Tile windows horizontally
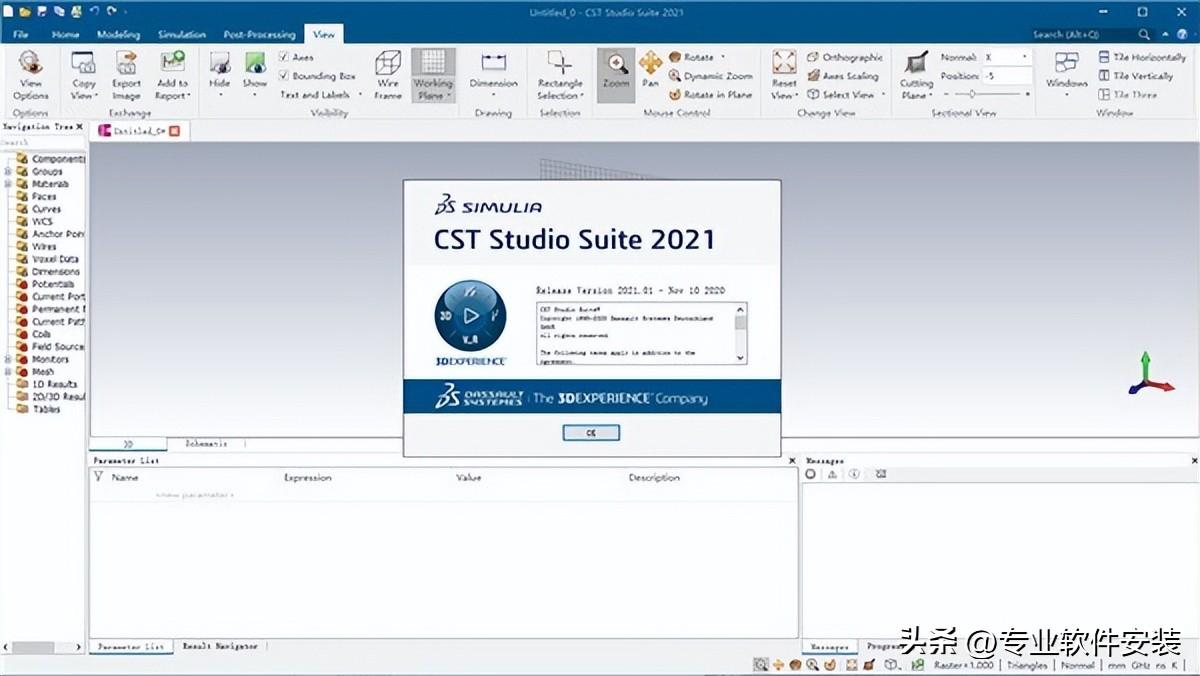 click(x=1141, y=58)
